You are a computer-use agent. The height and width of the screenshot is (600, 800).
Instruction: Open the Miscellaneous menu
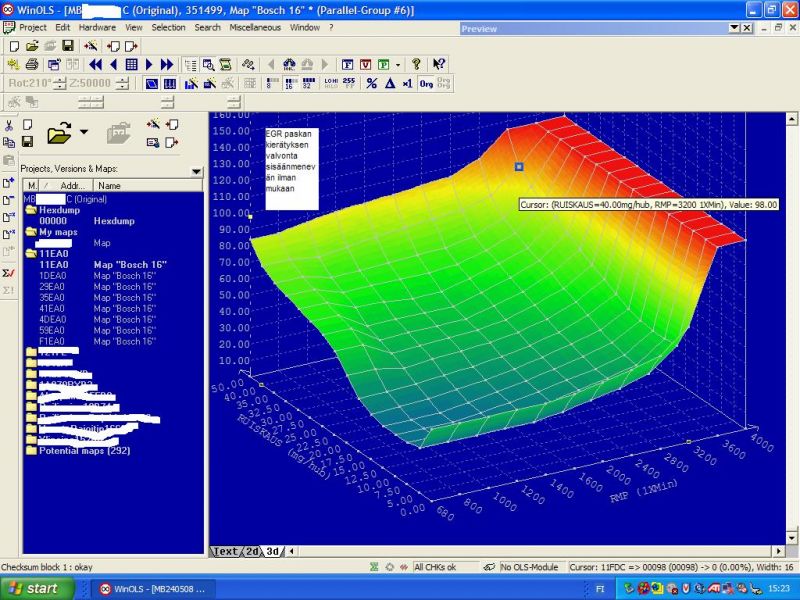tap(255, 28)
